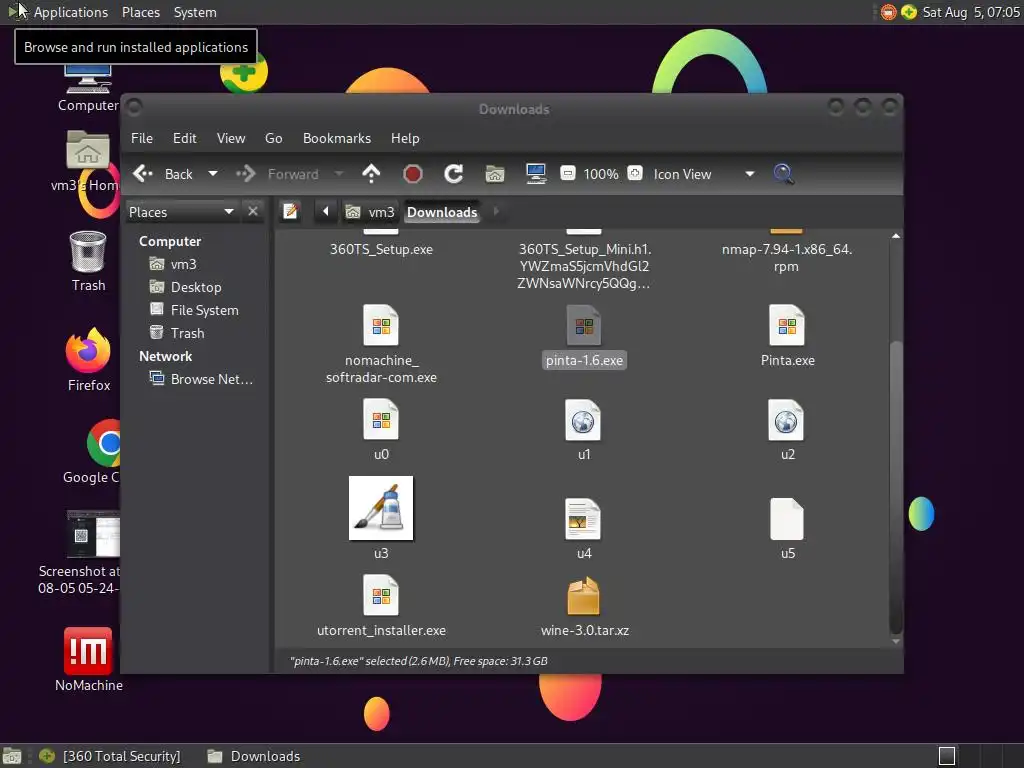Zoom in with the plus icon
This screenshot has height=768, width=1024.
pos(635,174)
